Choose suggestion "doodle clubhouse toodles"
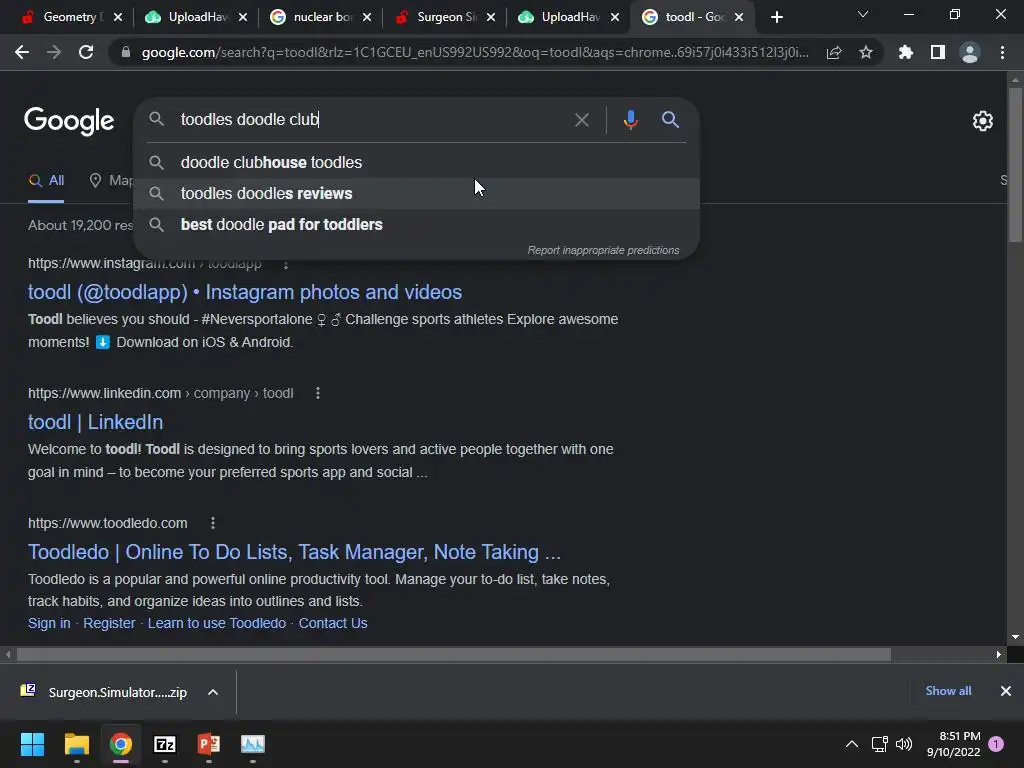 click(x=417, y=163)
